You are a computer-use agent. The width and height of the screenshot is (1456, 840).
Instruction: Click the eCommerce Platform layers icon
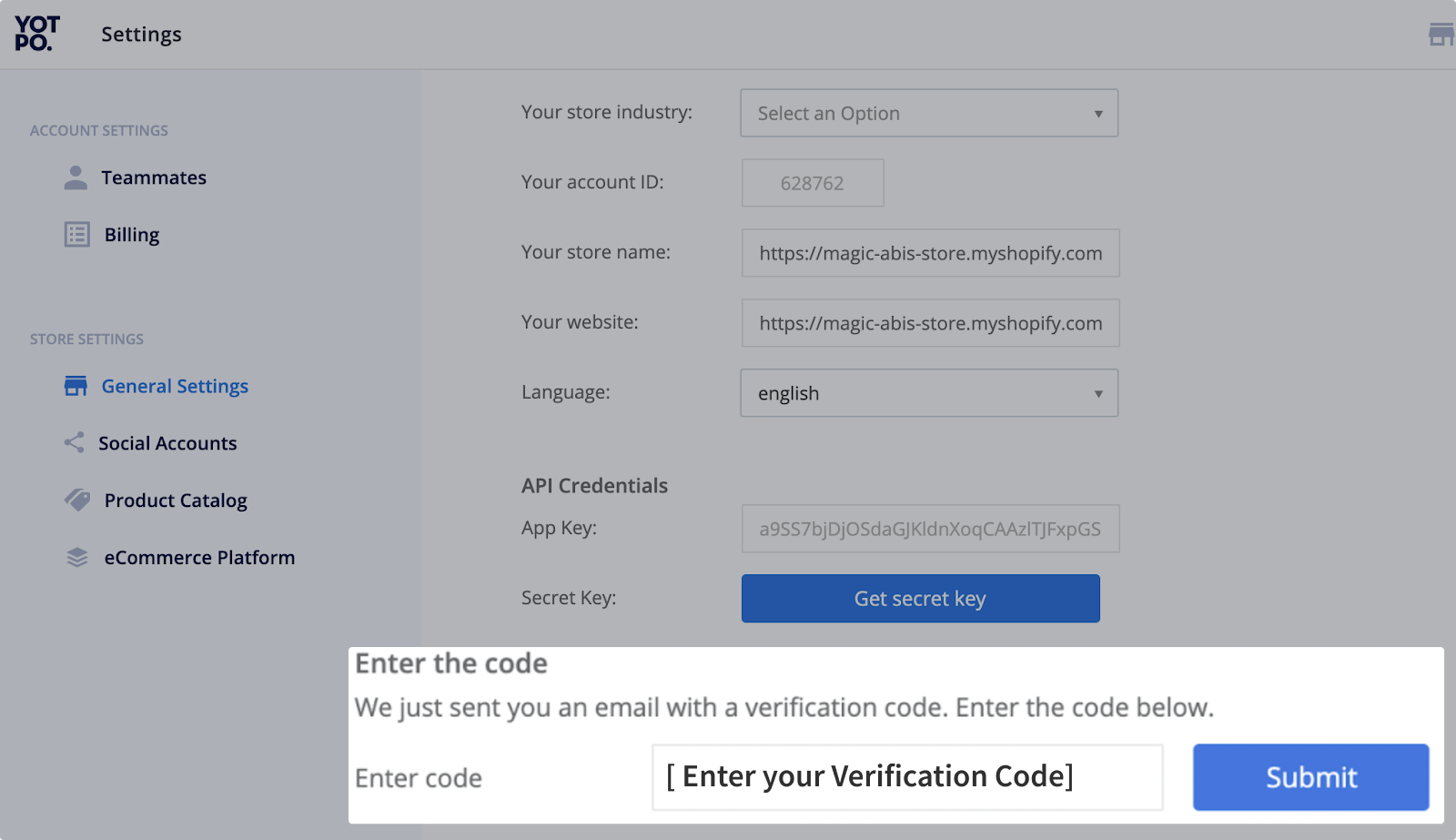(77, 557)
